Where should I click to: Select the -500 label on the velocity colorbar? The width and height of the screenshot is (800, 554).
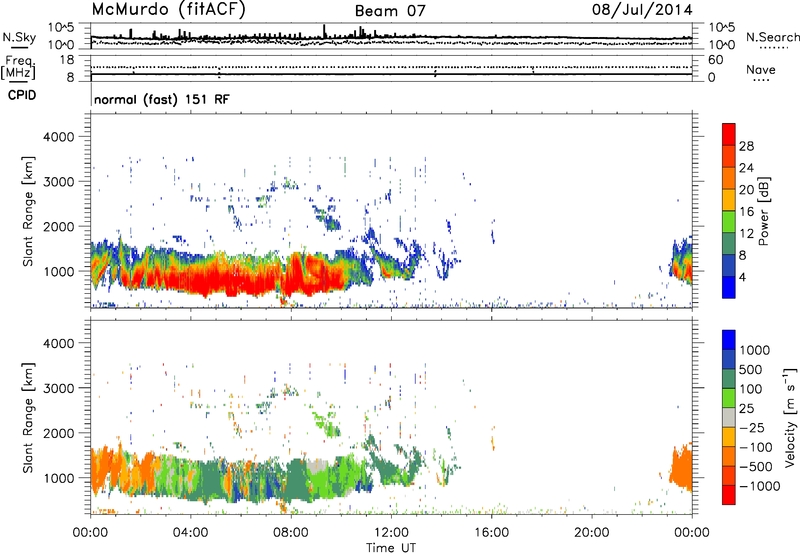756,466
